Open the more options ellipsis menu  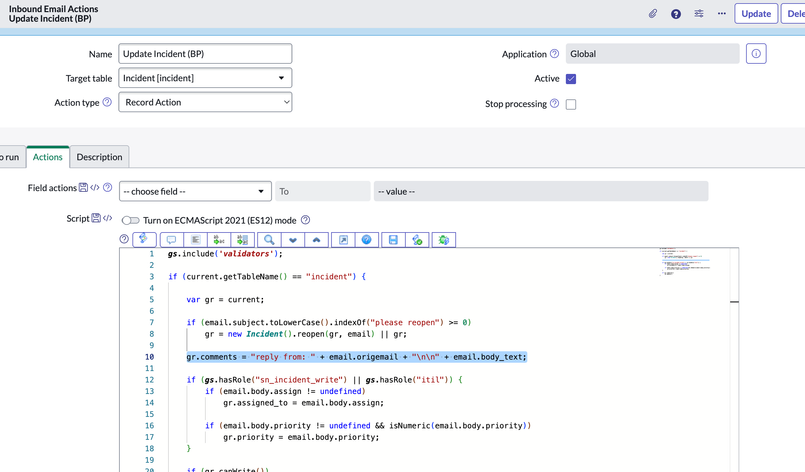(x=721, y=13)
